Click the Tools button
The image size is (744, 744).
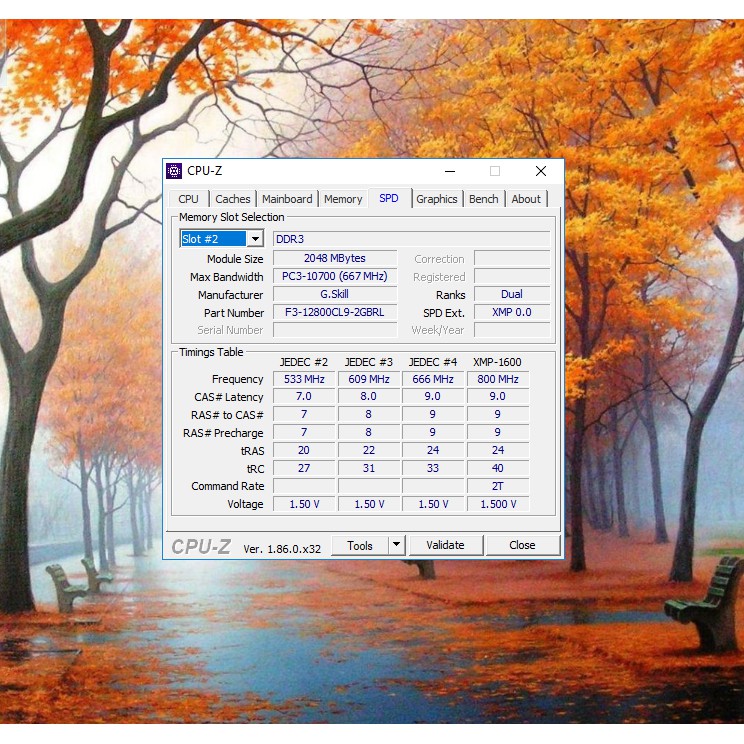point(359,545)
